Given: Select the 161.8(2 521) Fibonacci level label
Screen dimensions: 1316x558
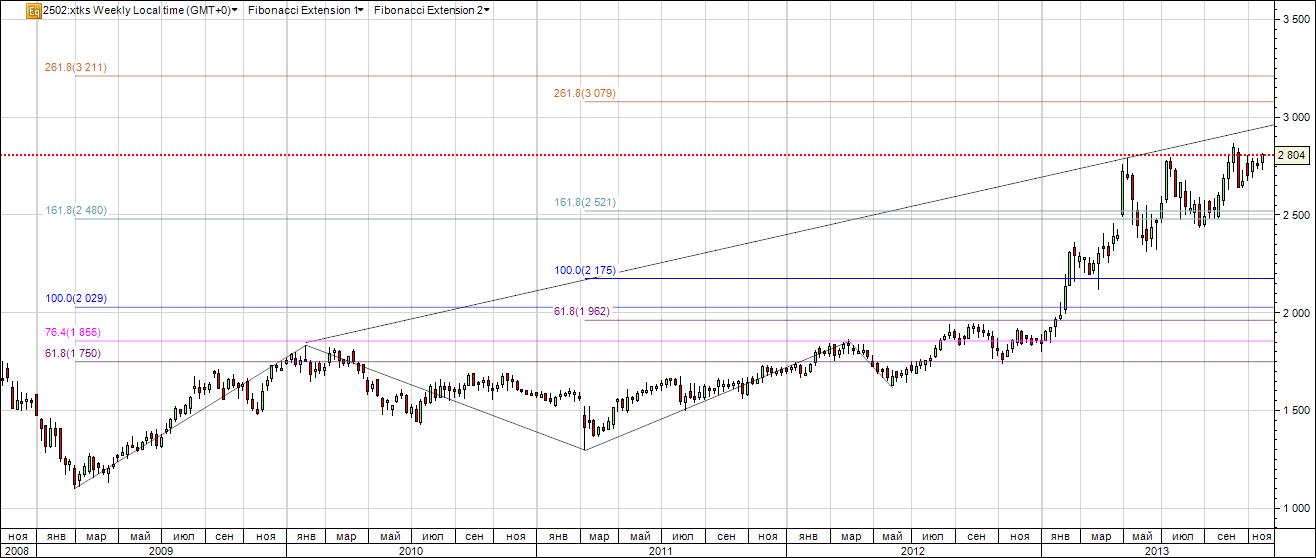Looking at the screenshot, I should 584,202.
